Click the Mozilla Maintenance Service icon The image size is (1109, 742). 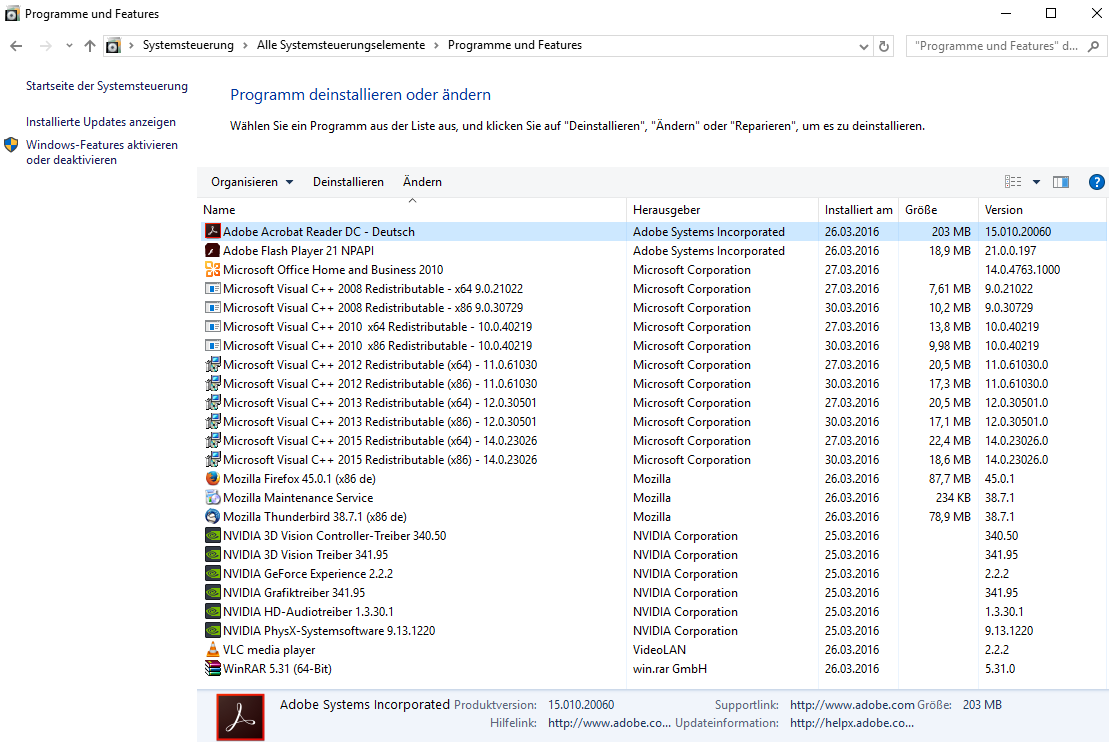(x=212, y=498)
